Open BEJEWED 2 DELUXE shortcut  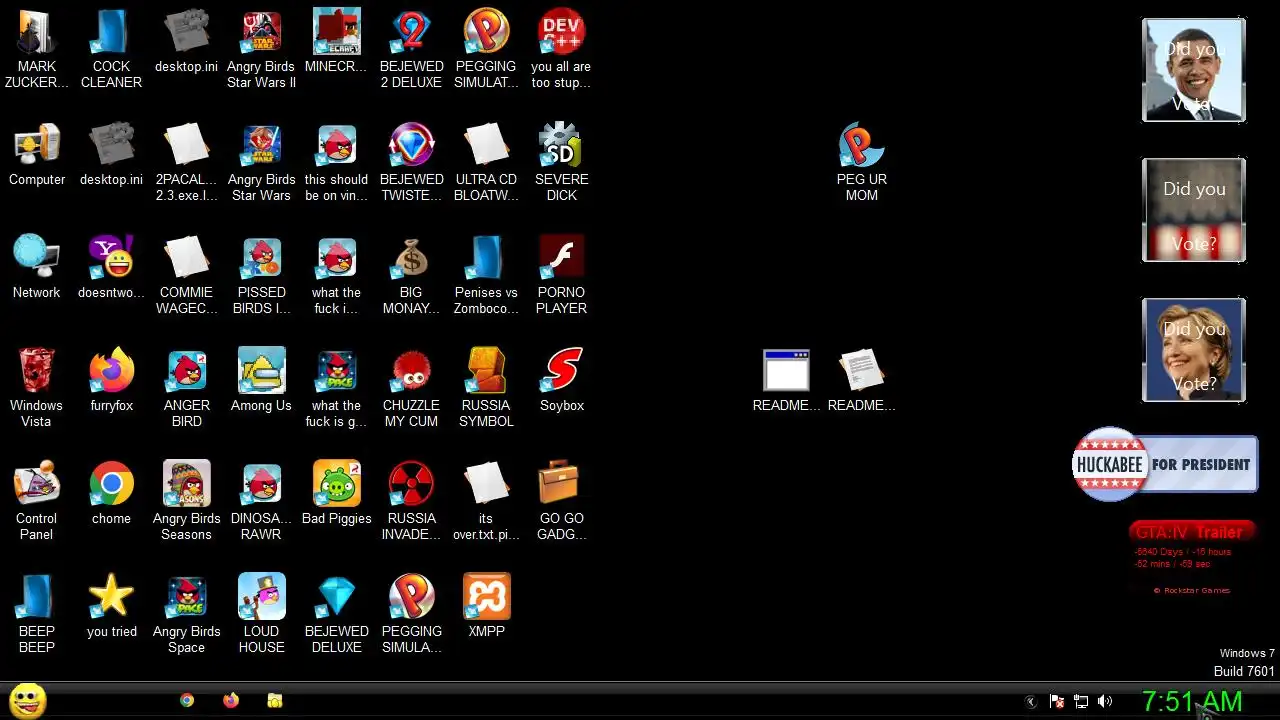coord(412,50)
